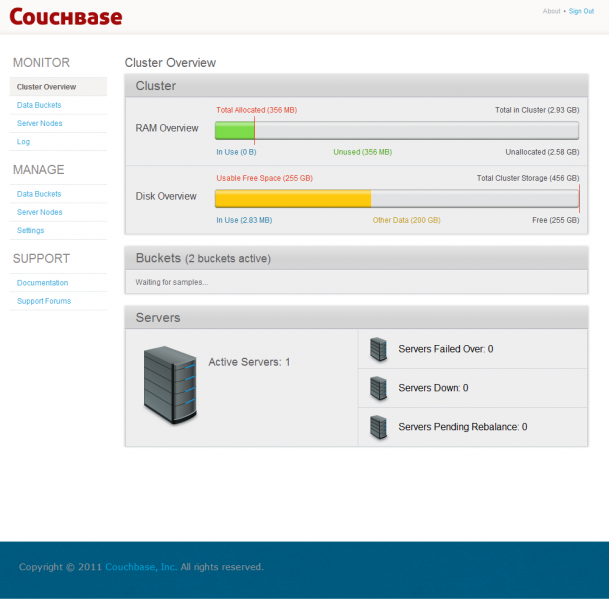
Task: Click the Usable Free Space (255 GB) label
Action: click(264, 178)
